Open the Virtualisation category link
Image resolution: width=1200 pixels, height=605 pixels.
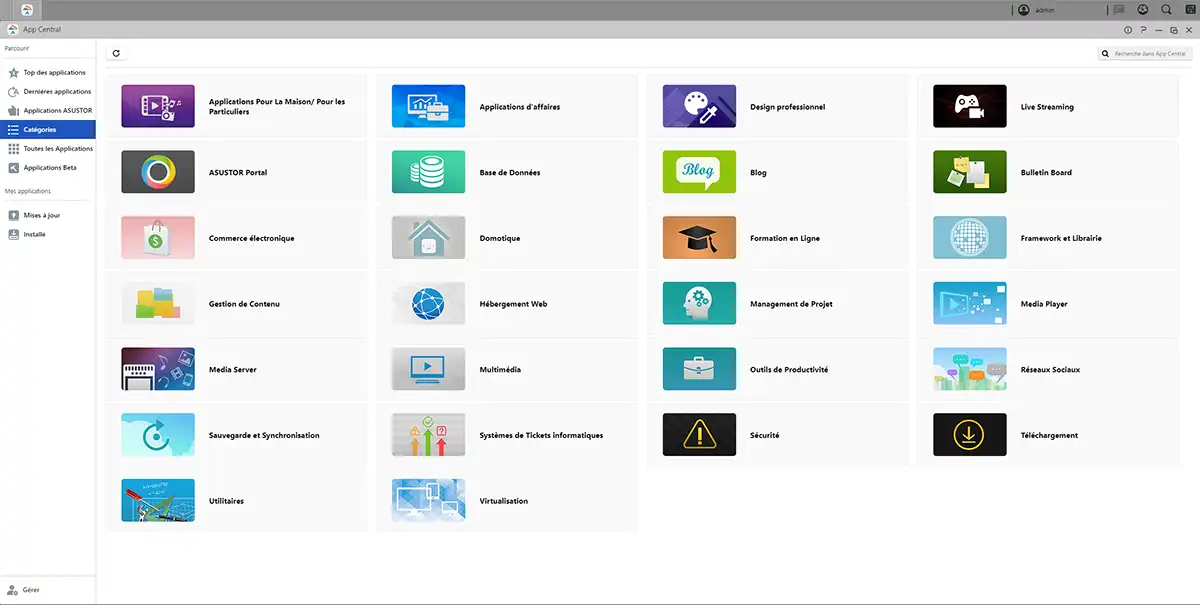[x=503, y=501]
